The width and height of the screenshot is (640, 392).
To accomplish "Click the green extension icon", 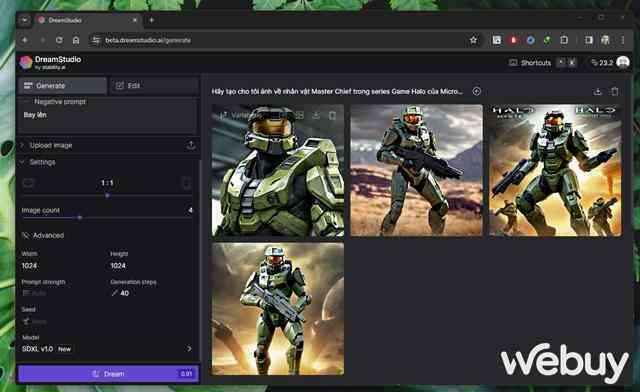I will pyautogui.click(x=547, y=40).
